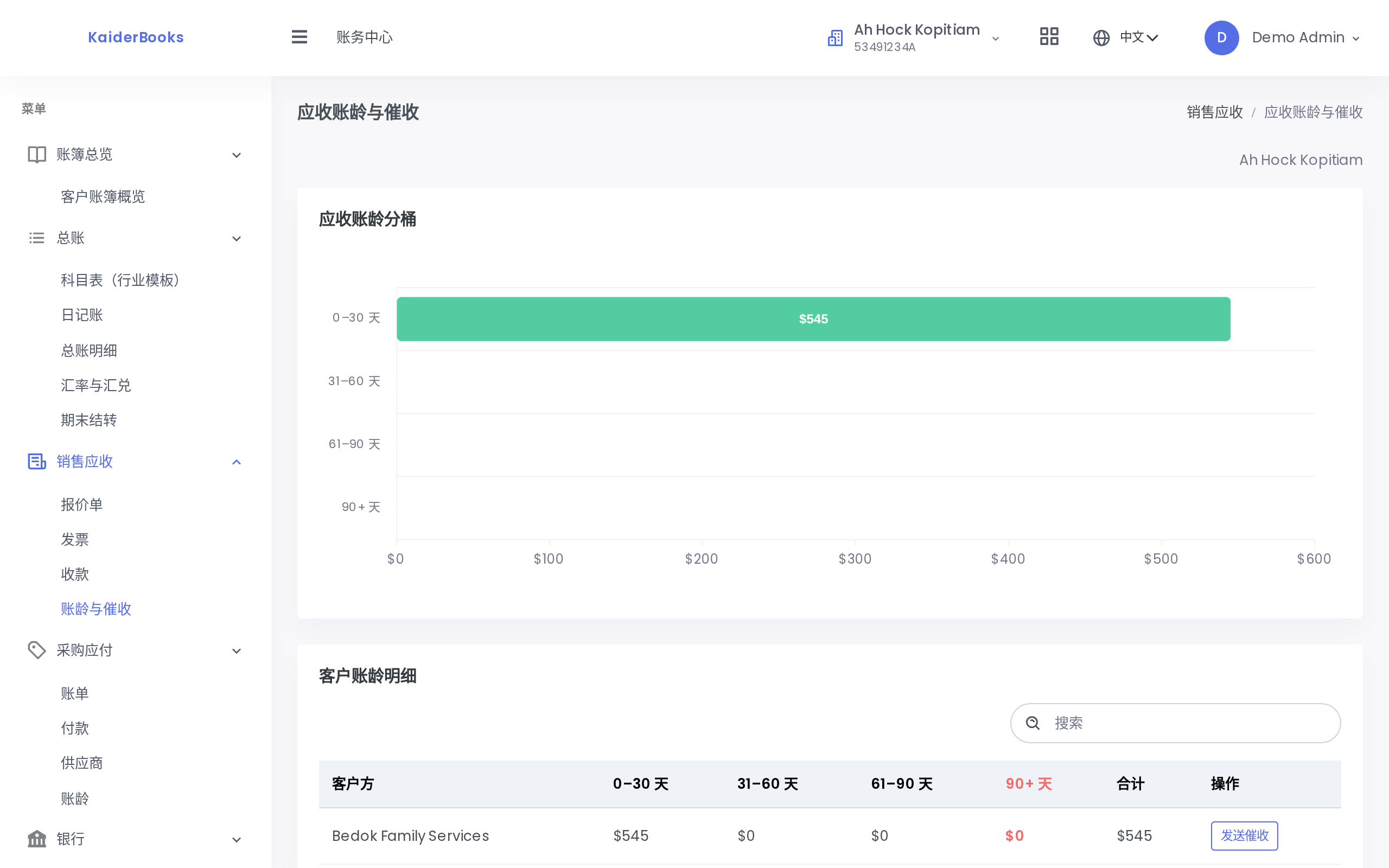Expand the 采购应付 chevron
The height and width of the screenshot is (868, 1389).
[237, 651]
